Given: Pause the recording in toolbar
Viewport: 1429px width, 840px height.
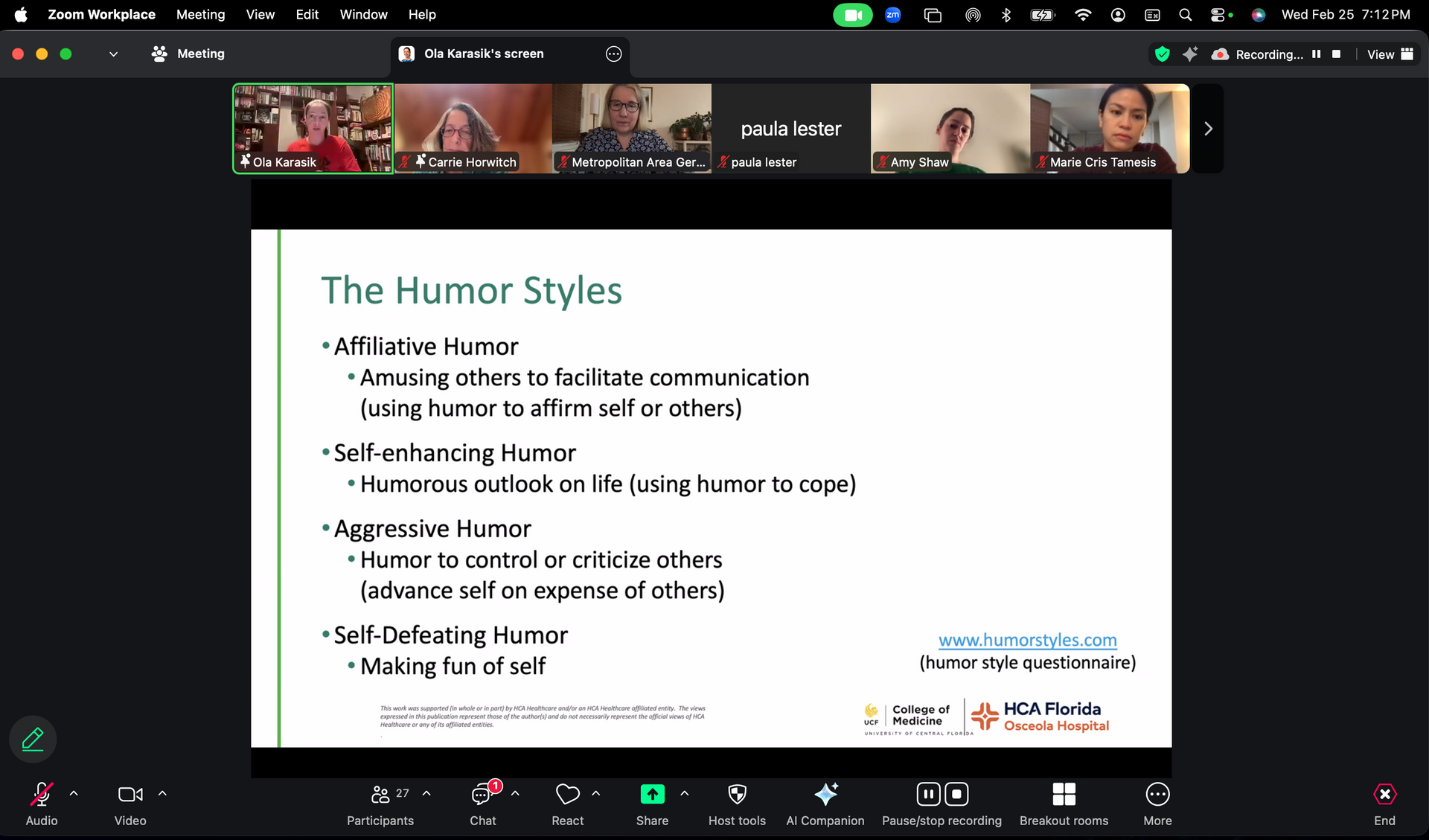Looking at the screenshot, I should [928, 795].
